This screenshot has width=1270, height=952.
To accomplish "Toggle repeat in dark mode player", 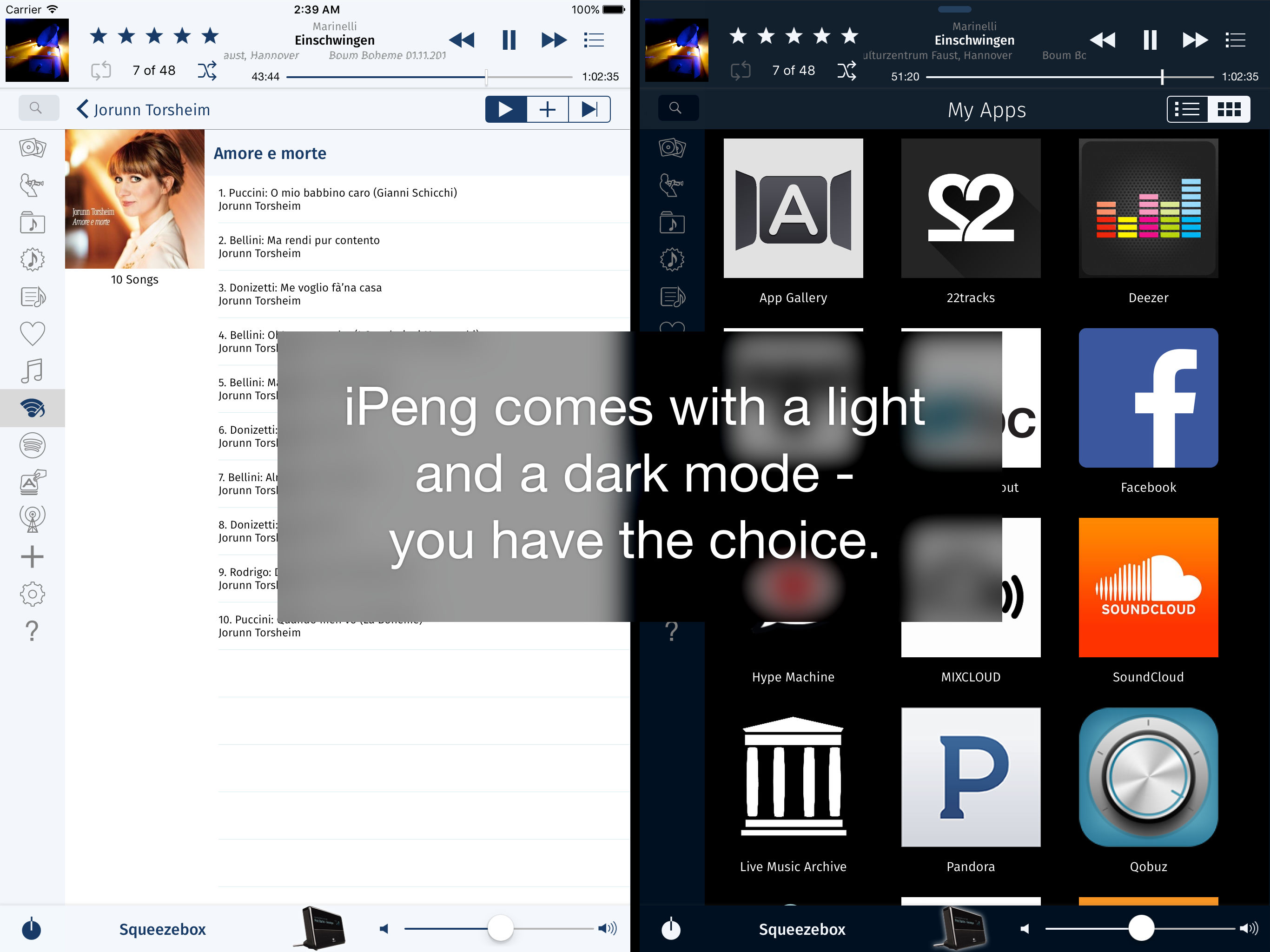I will (x=741, y=71).
